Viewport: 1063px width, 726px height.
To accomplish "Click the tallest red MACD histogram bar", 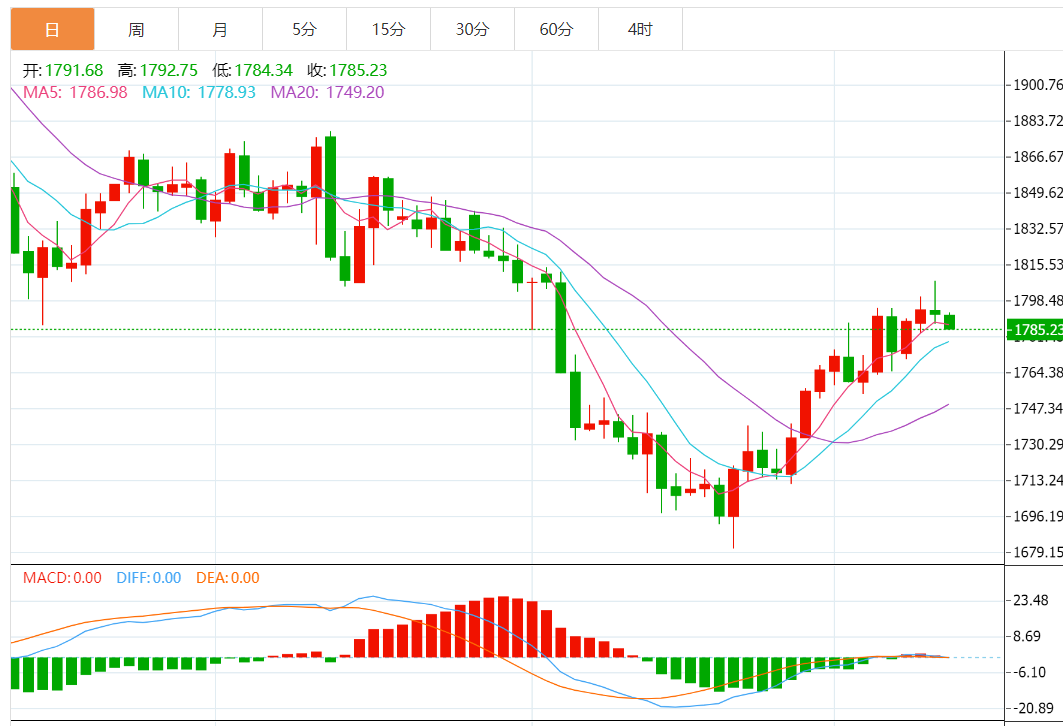I will (503, 627).
